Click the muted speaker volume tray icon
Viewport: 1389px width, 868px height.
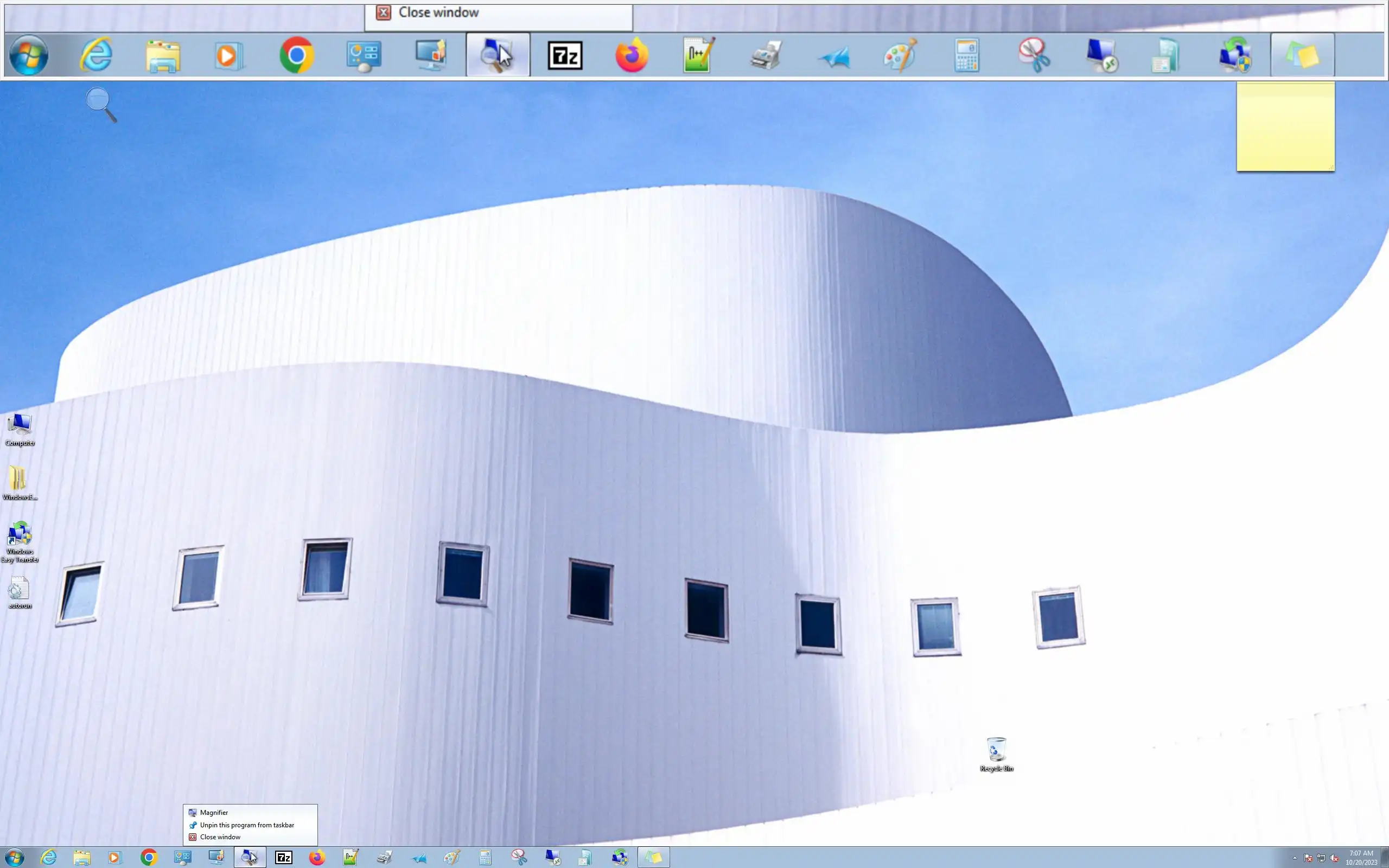tap(1334, 858)
